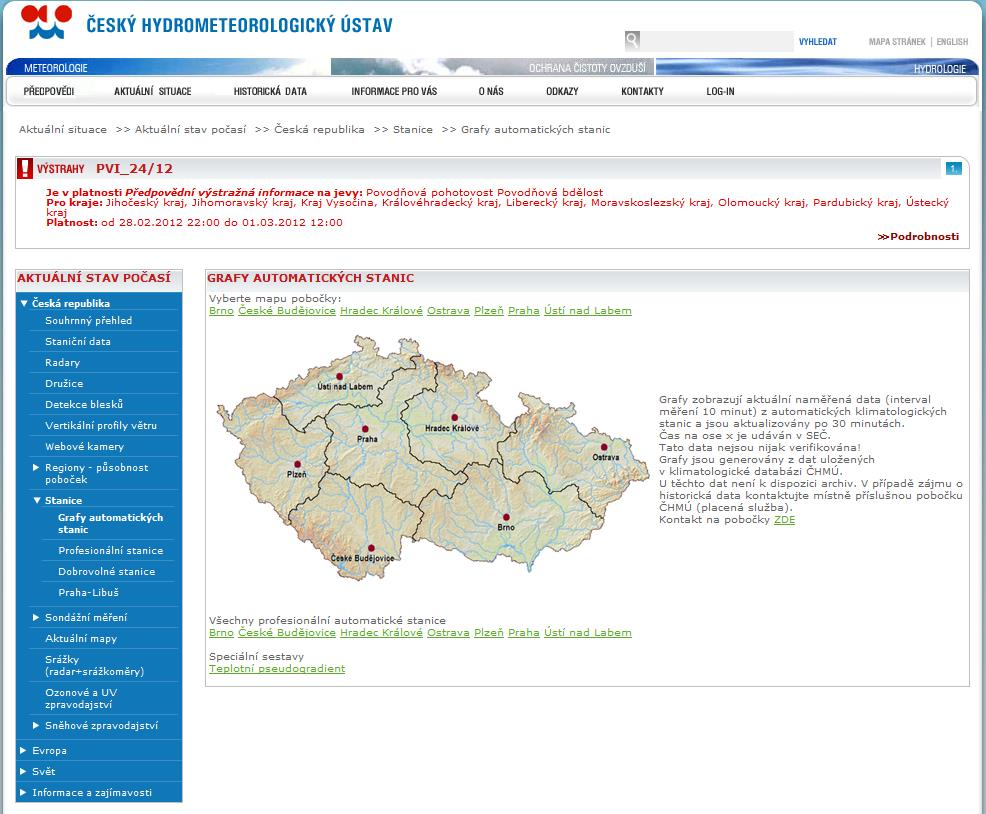This screenshot has width=986, height=814.
Task: Click České Budějovice in top branch list
Action: click(x=287, y=311)
